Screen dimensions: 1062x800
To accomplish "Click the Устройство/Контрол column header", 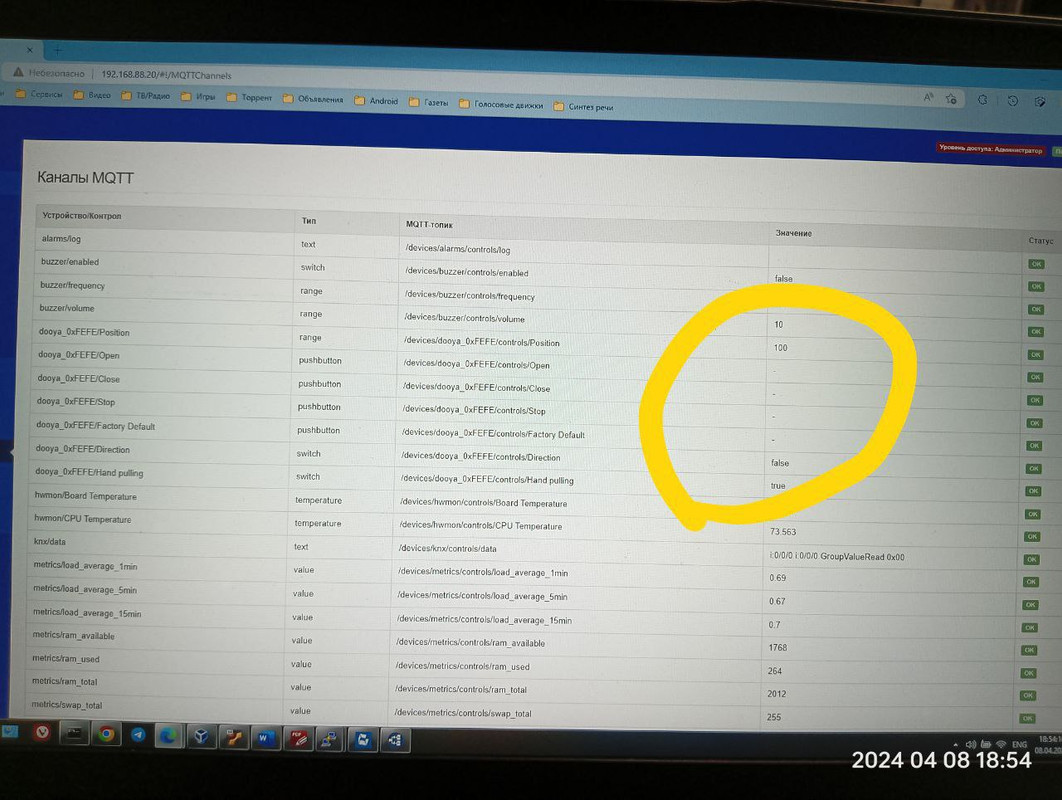I will pyautogui.click(x=82, y=215).
